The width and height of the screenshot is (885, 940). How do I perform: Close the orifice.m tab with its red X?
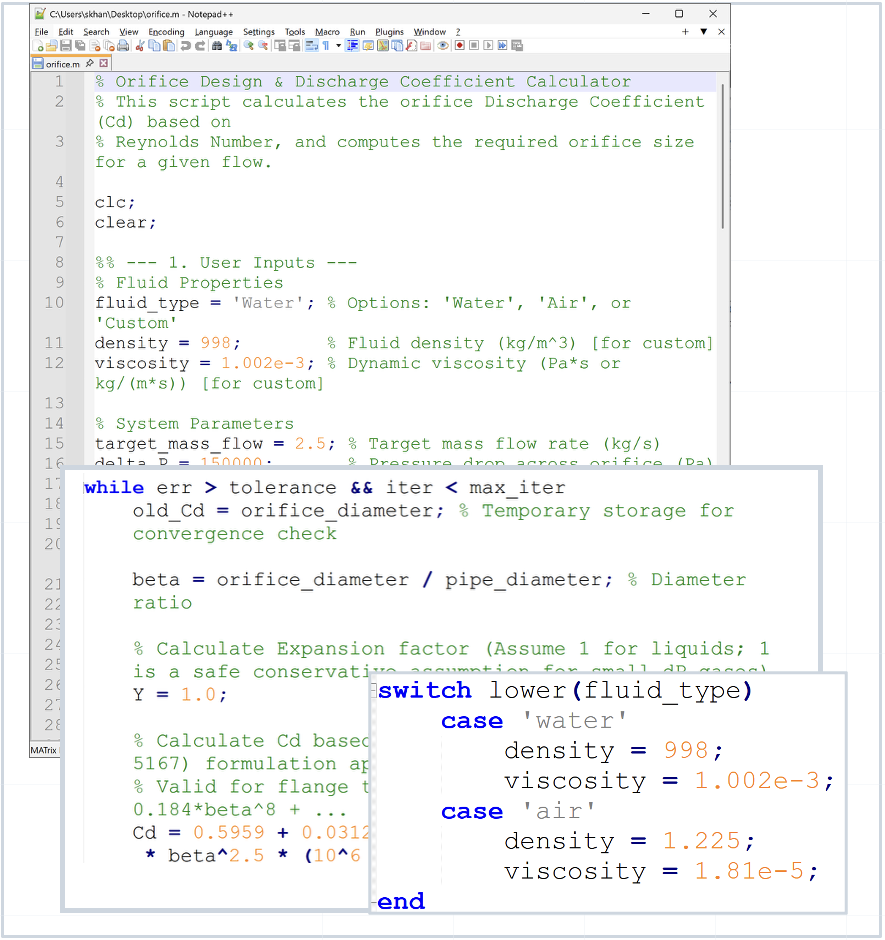click(104, 63)
